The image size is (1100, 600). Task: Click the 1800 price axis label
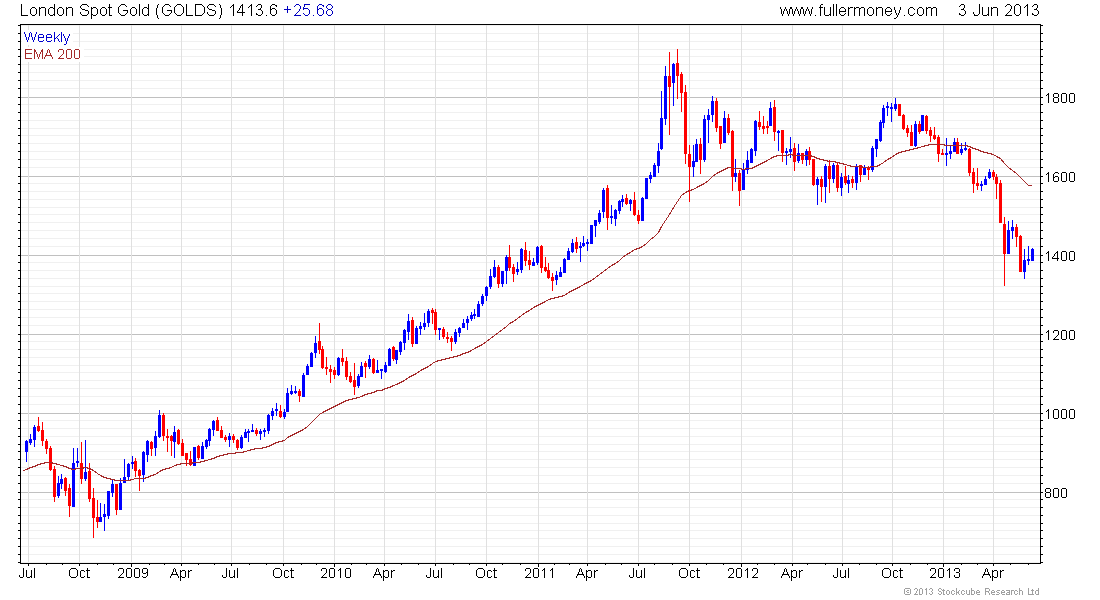click(1059, 98)
